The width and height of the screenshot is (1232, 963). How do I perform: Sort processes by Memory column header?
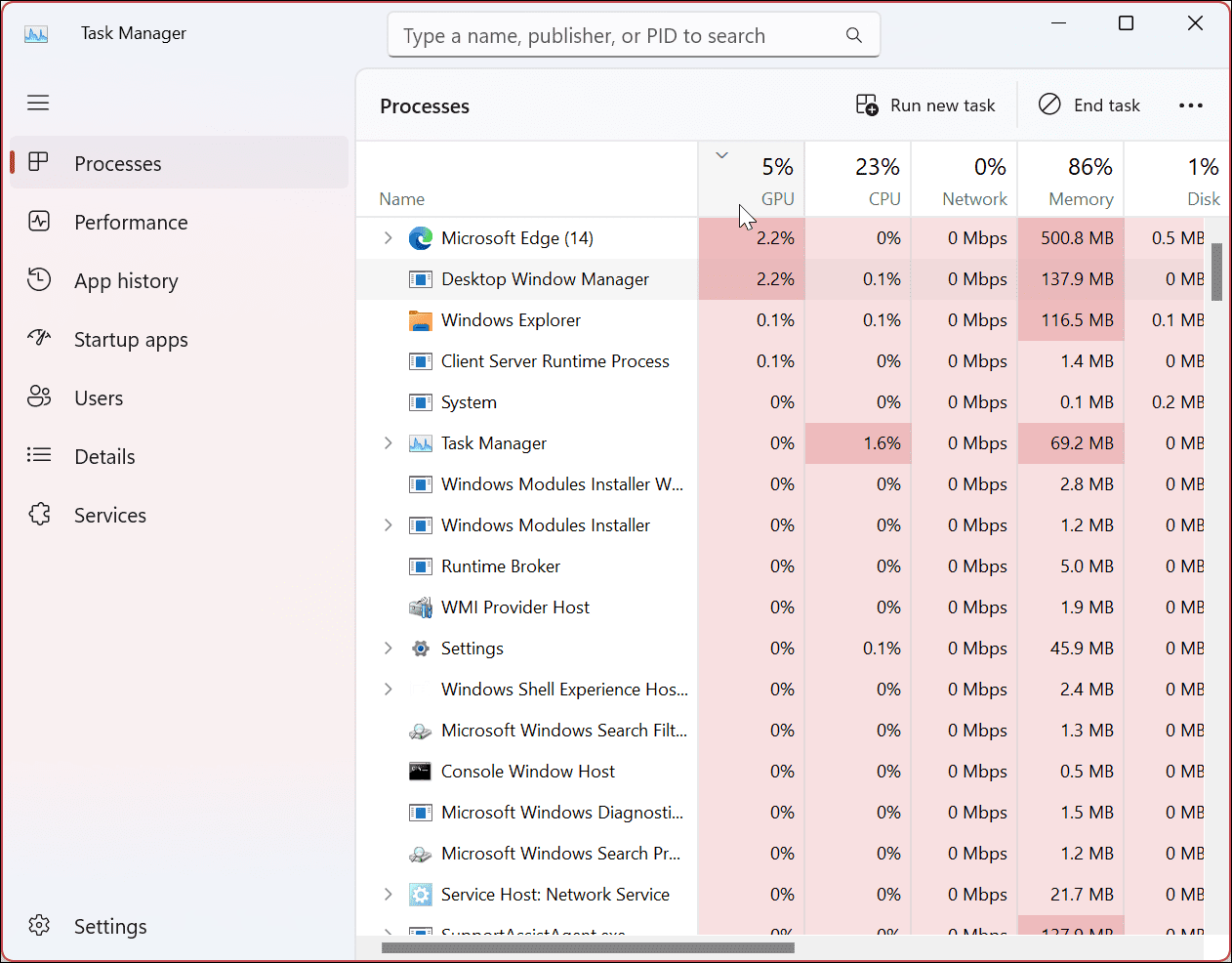click(x=1071, y=180)
